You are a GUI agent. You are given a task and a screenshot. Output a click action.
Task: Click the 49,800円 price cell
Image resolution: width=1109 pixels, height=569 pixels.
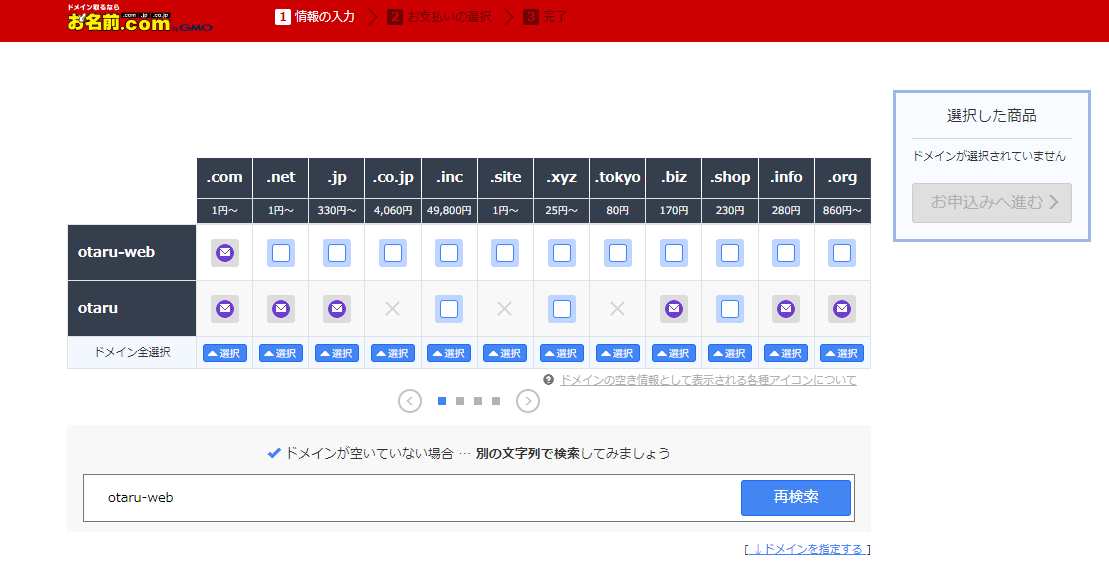tap(449, 211)
